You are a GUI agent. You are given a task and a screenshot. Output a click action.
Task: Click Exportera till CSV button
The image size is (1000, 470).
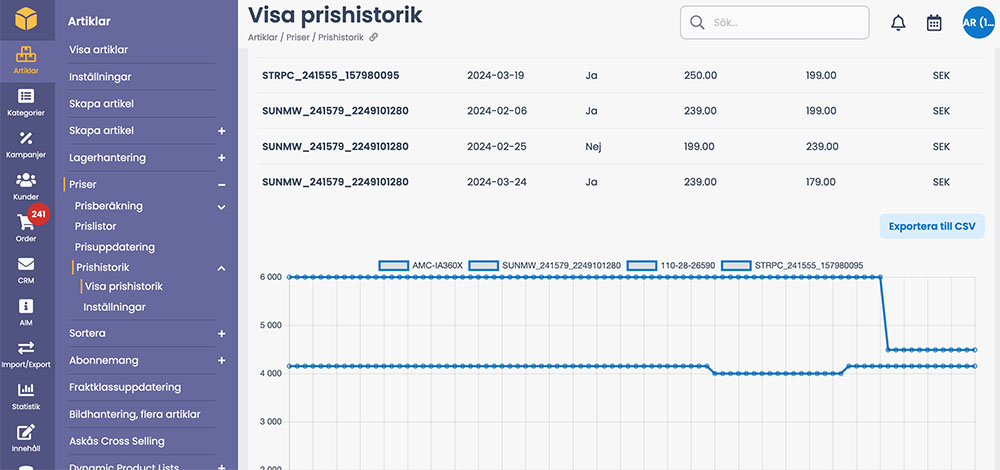[x=931, y=226]
